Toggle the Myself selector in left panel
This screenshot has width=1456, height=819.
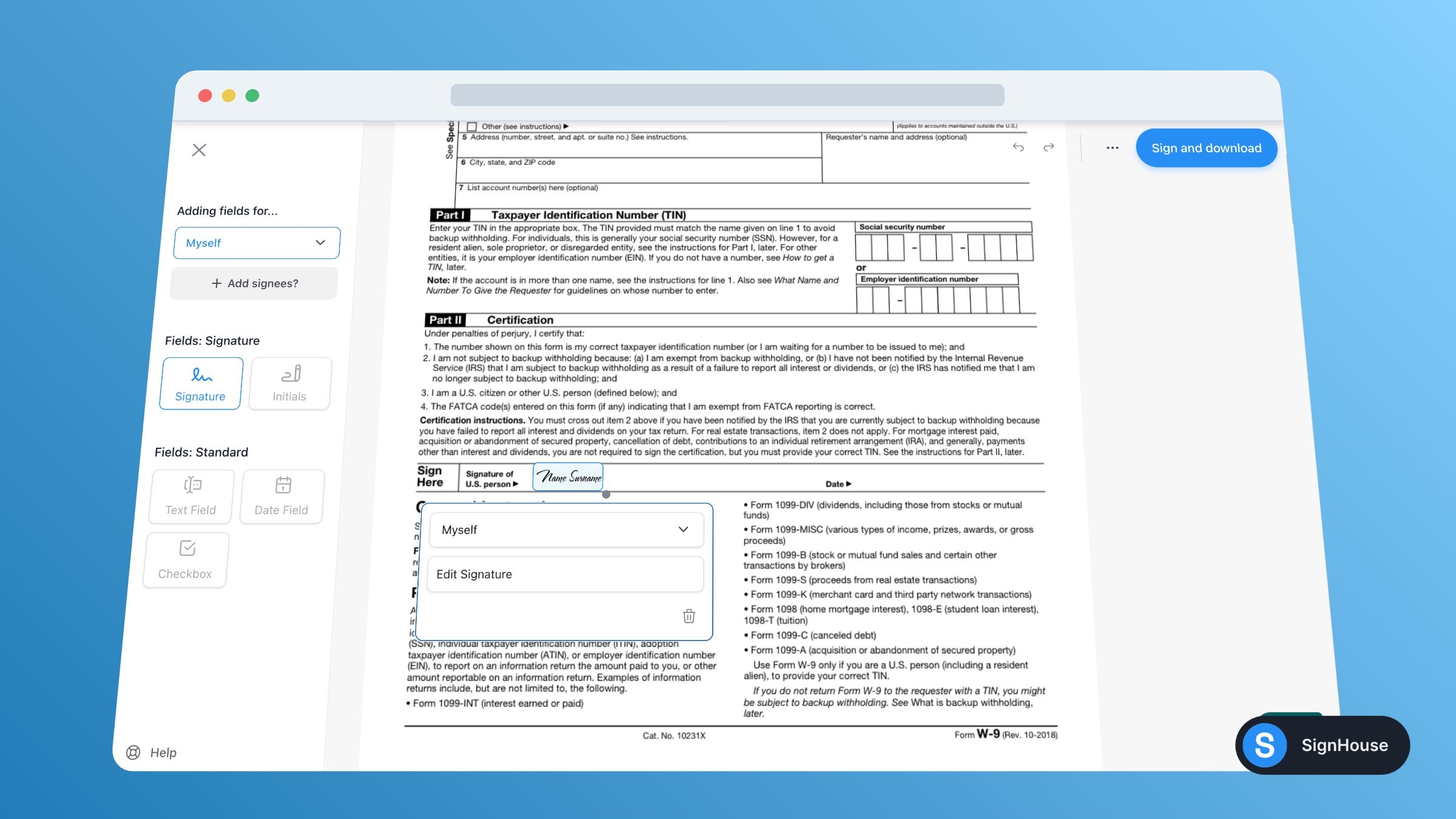[x=254, y=243]
